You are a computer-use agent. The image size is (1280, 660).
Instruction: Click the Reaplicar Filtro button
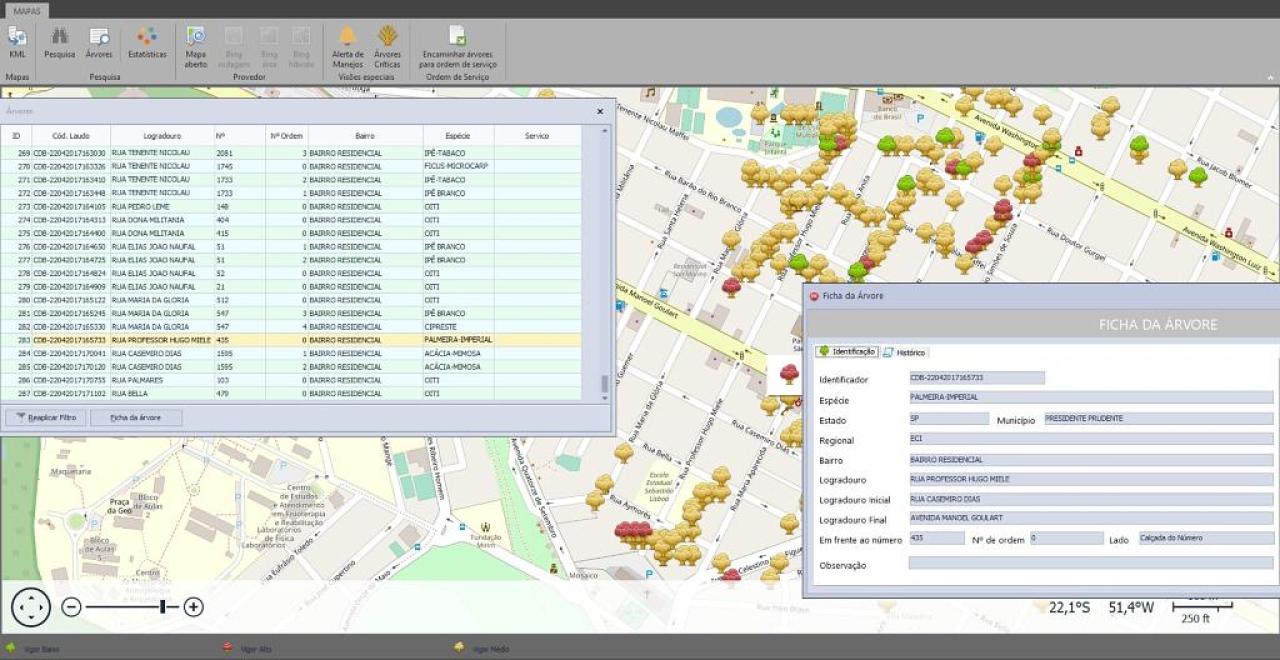click(45, 417)
